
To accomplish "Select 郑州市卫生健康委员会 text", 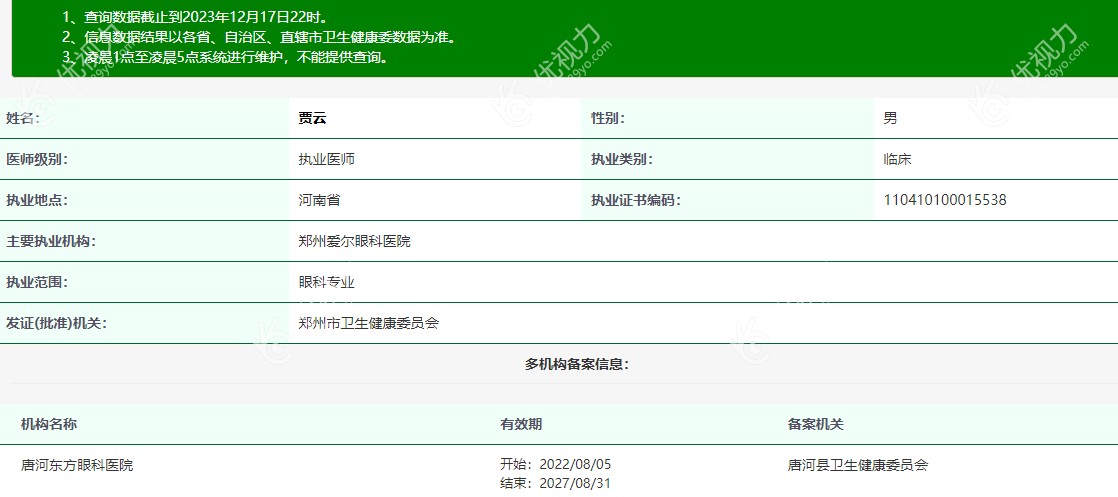I will coord(369,324).
